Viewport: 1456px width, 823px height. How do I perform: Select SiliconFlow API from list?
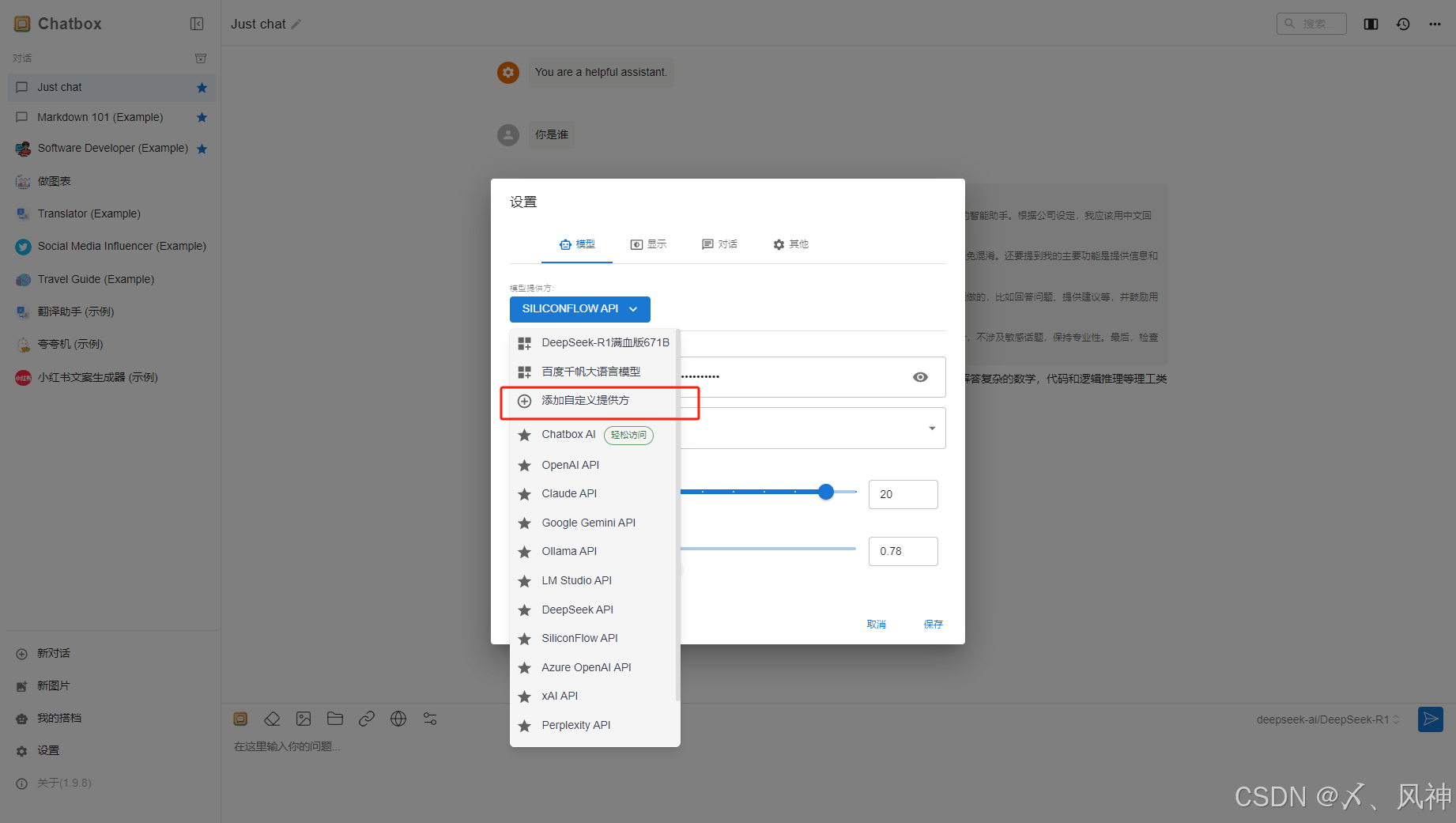[x=594, y=638]
